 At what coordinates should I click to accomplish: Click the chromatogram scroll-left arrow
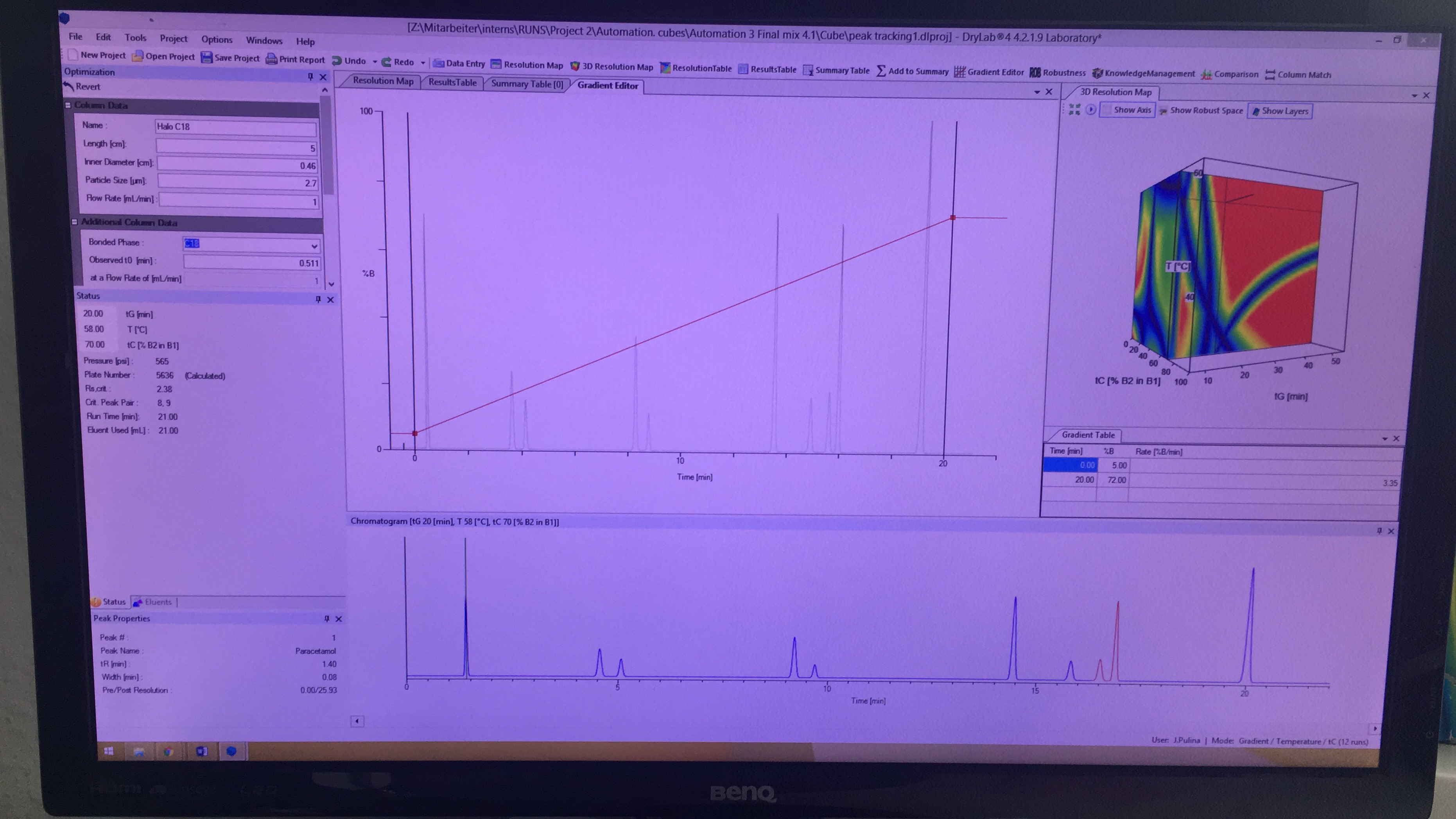coord(357,721)
